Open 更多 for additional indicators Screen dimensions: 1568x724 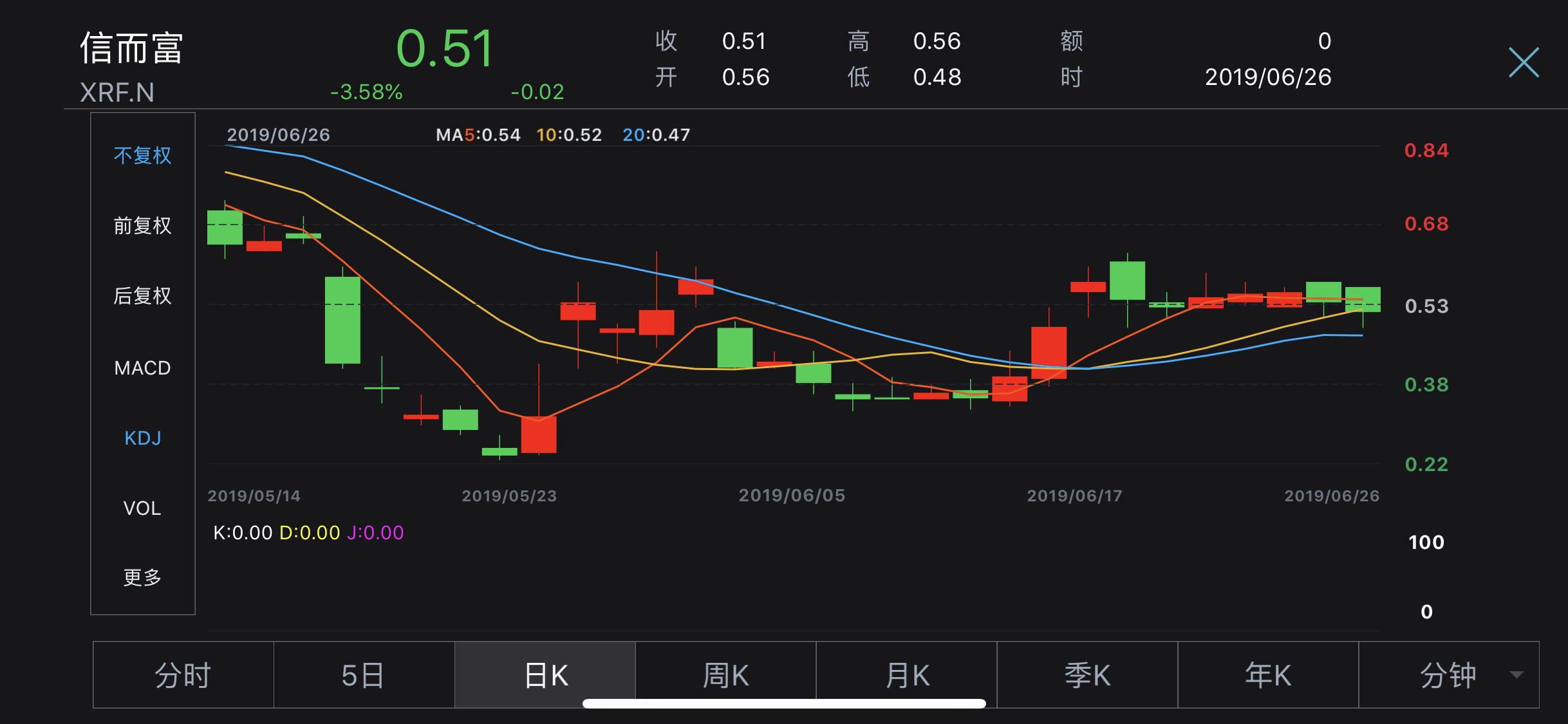click(143, 578)
